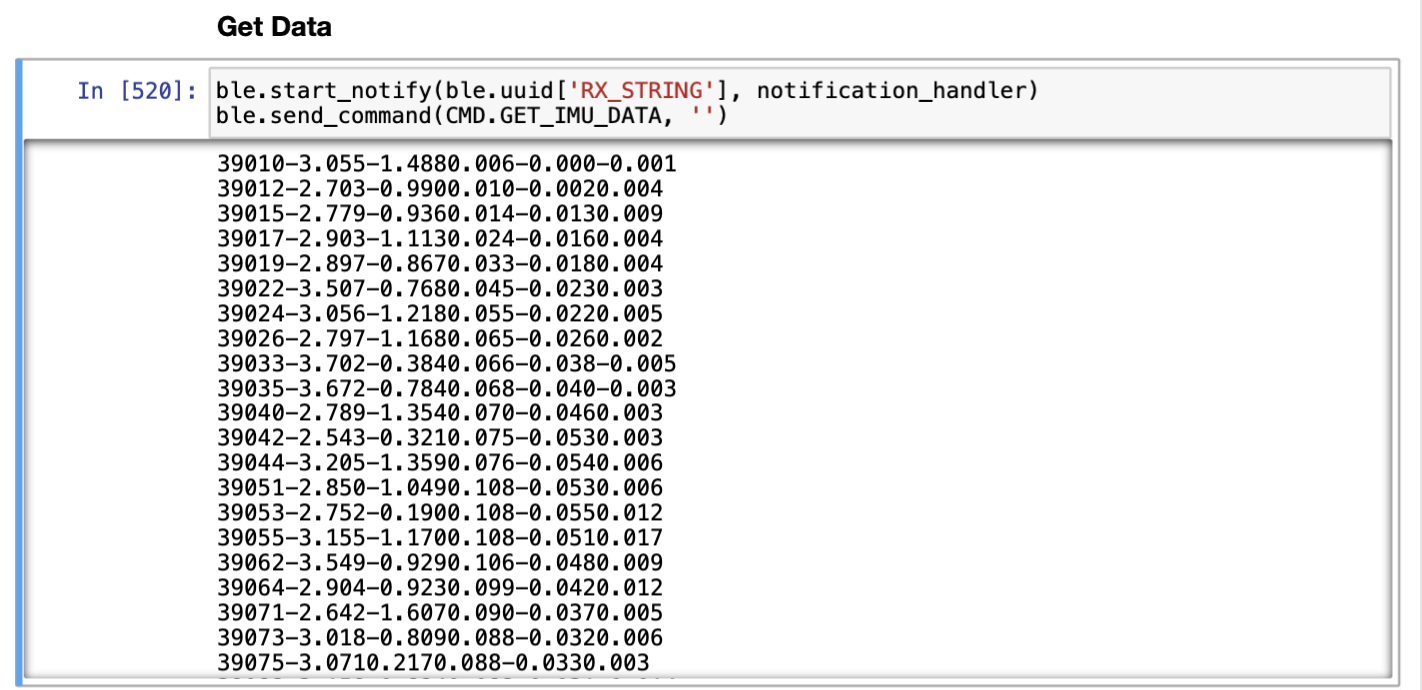Click output row starting with 39055
Viewport: 1422px width, 690px height.
pyautogui.click(x=440, y=538)
